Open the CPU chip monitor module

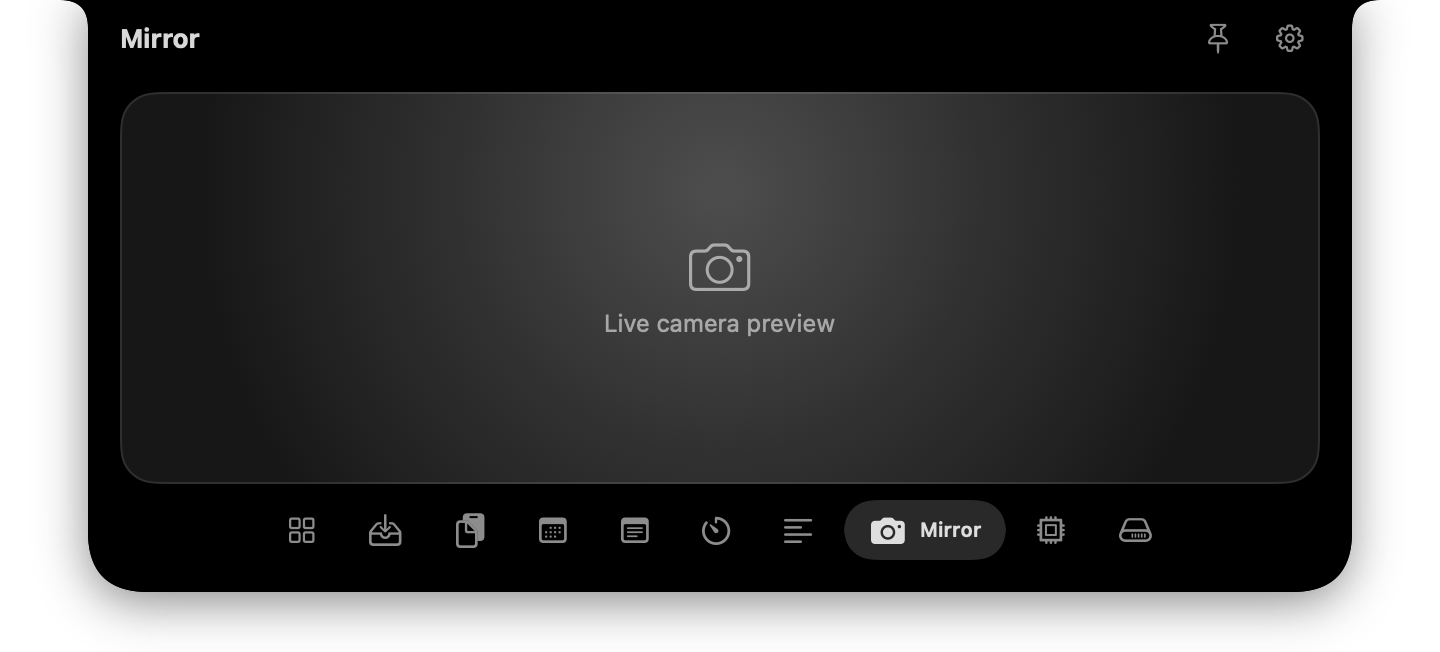click(1050, 530)
